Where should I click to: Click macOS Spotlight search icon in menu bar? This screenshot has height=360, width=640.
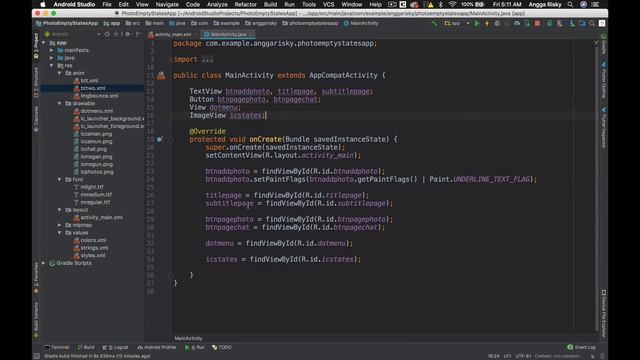tap(570, 4)
